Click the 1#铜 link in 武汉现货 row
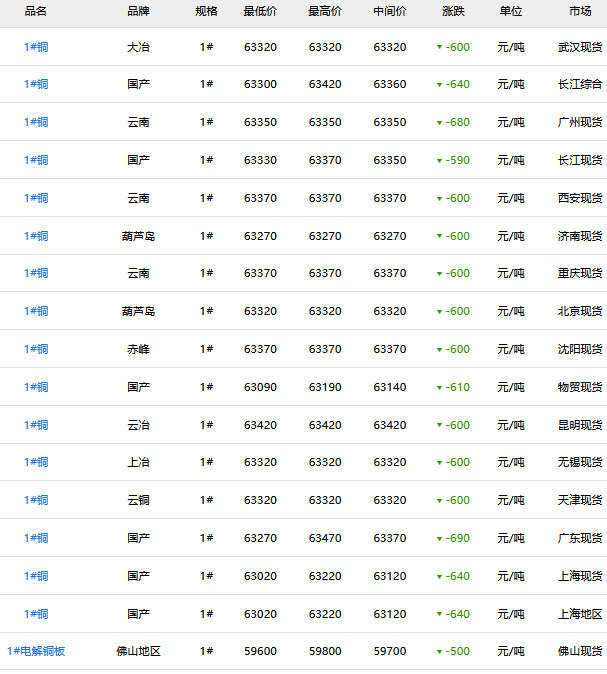This screenshot has width=607, height=674. coord(36,47)
